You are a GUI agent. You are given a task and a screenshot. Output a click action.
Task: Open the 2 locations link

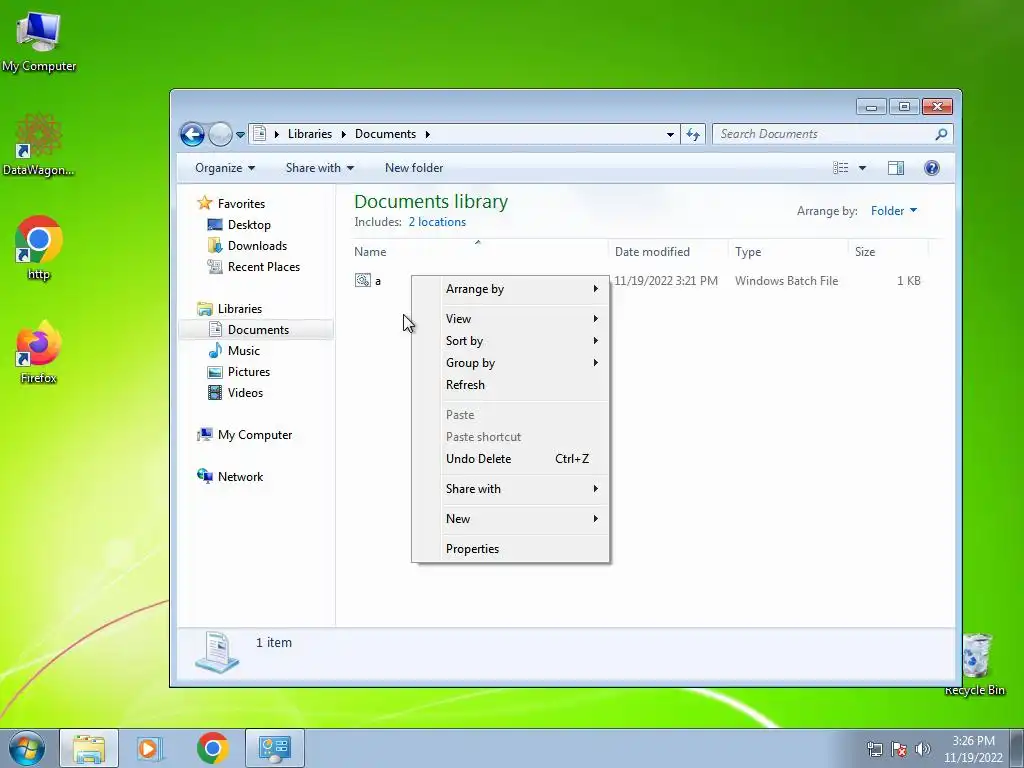point(437,222)
